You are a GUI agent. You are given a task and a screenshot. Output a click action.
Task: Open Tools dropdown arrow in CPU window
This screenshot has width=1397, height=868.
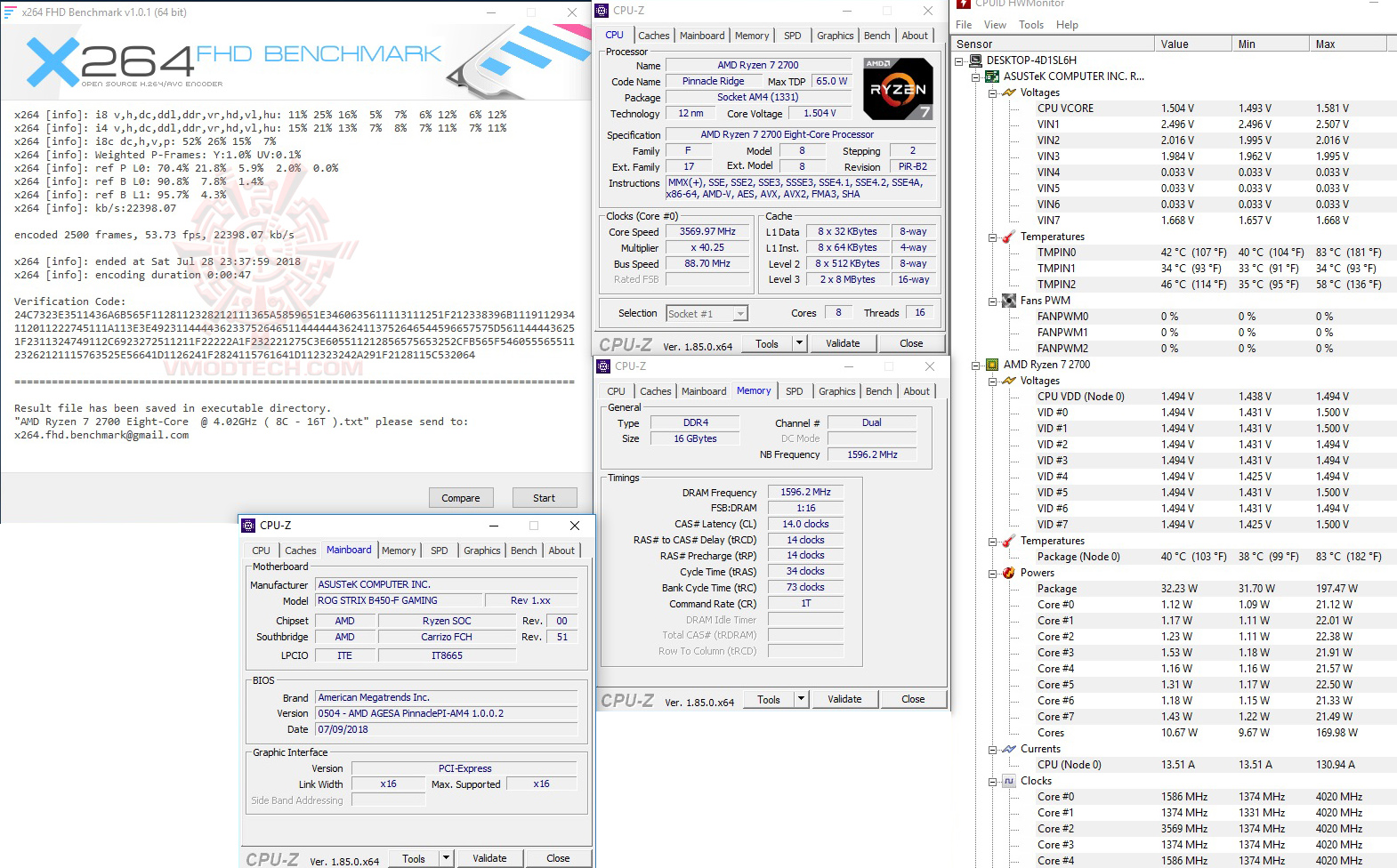799,343
